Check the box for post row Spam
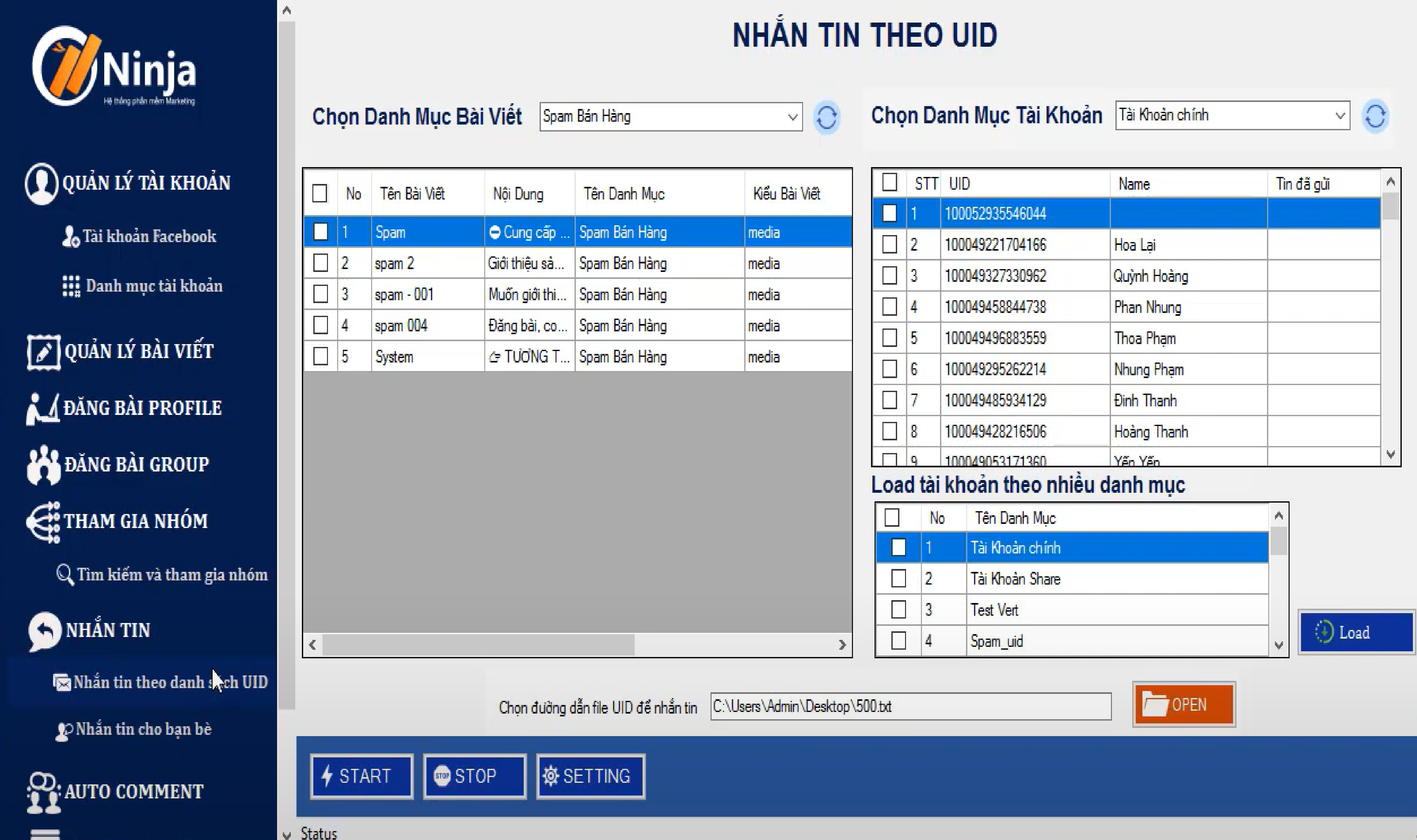 coord(320,232)
